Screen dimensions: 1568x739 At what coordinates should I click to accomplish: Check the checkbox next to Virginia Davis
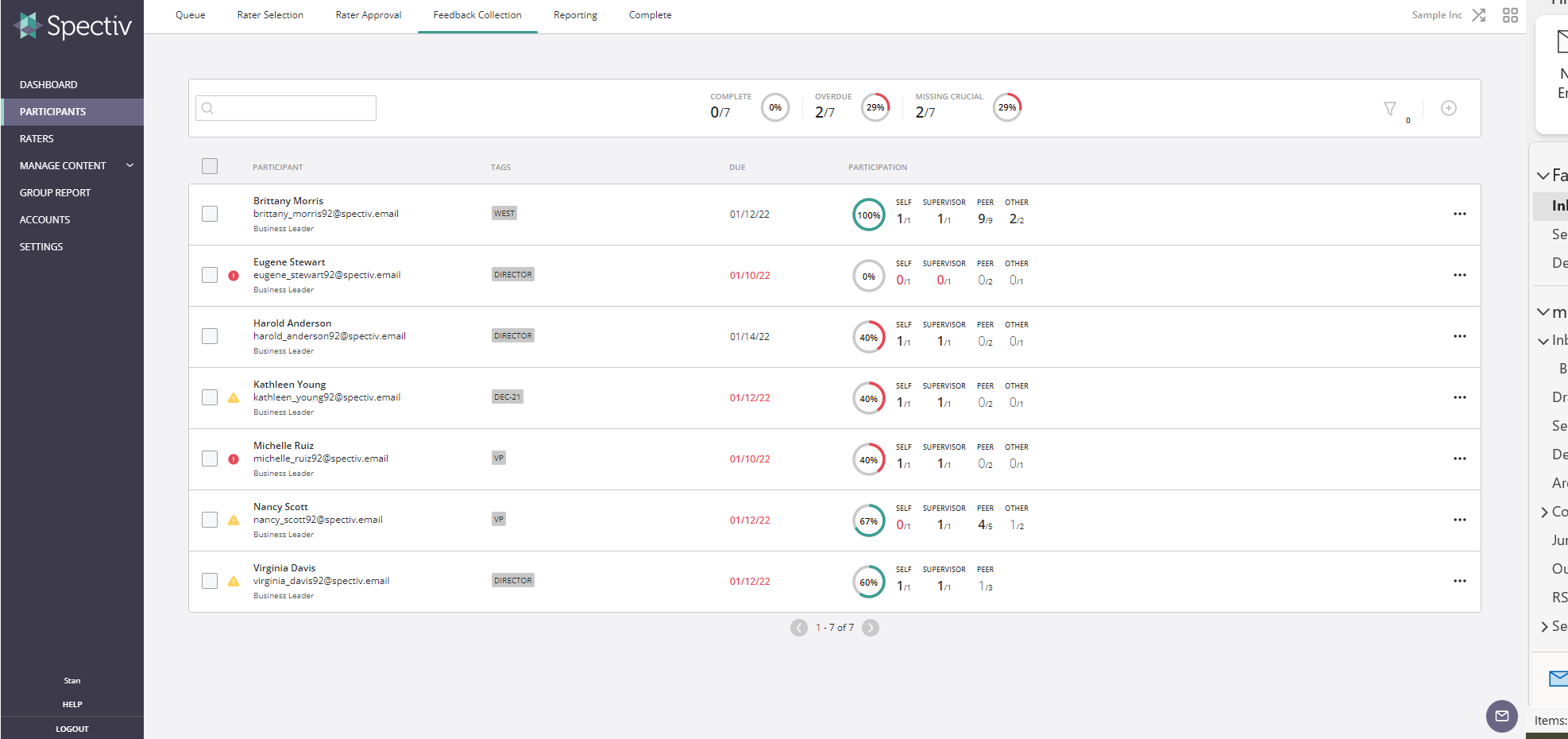click(210, 581)
